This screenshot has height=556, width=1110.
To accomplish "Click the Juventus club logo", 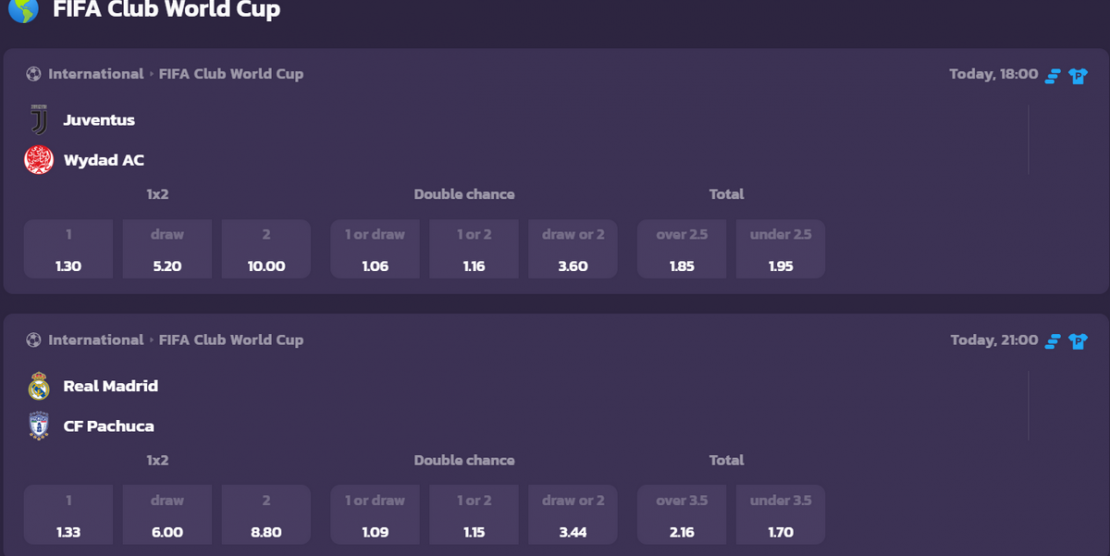I will click(x=39, y=120).
